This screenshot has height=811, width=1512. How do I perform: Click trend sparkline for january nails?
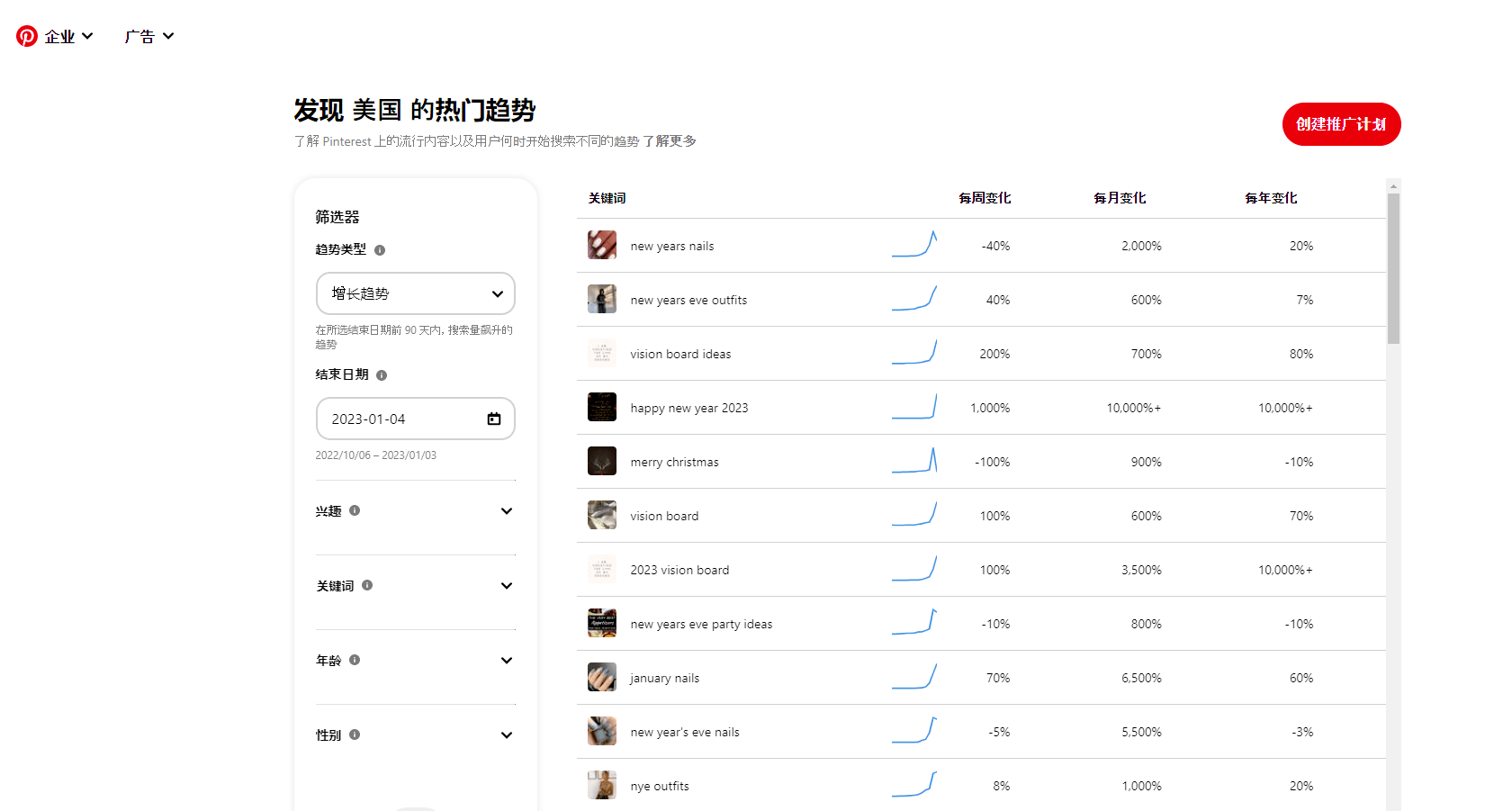(x=914, y=676)
